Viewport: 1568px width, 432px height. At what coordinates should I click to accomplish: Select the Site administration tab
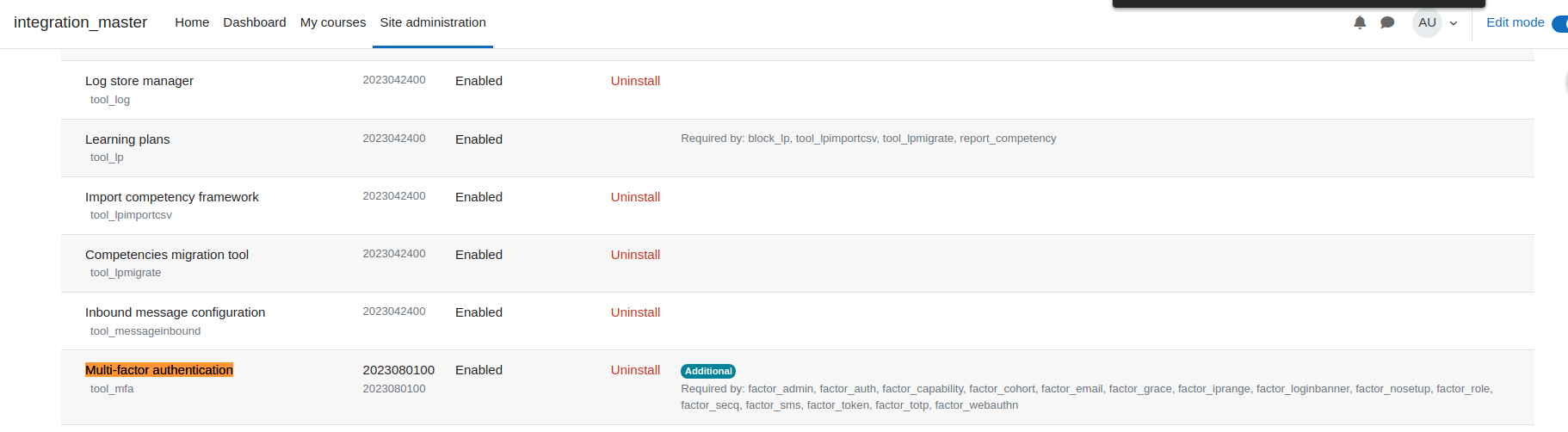coord(433,22)
